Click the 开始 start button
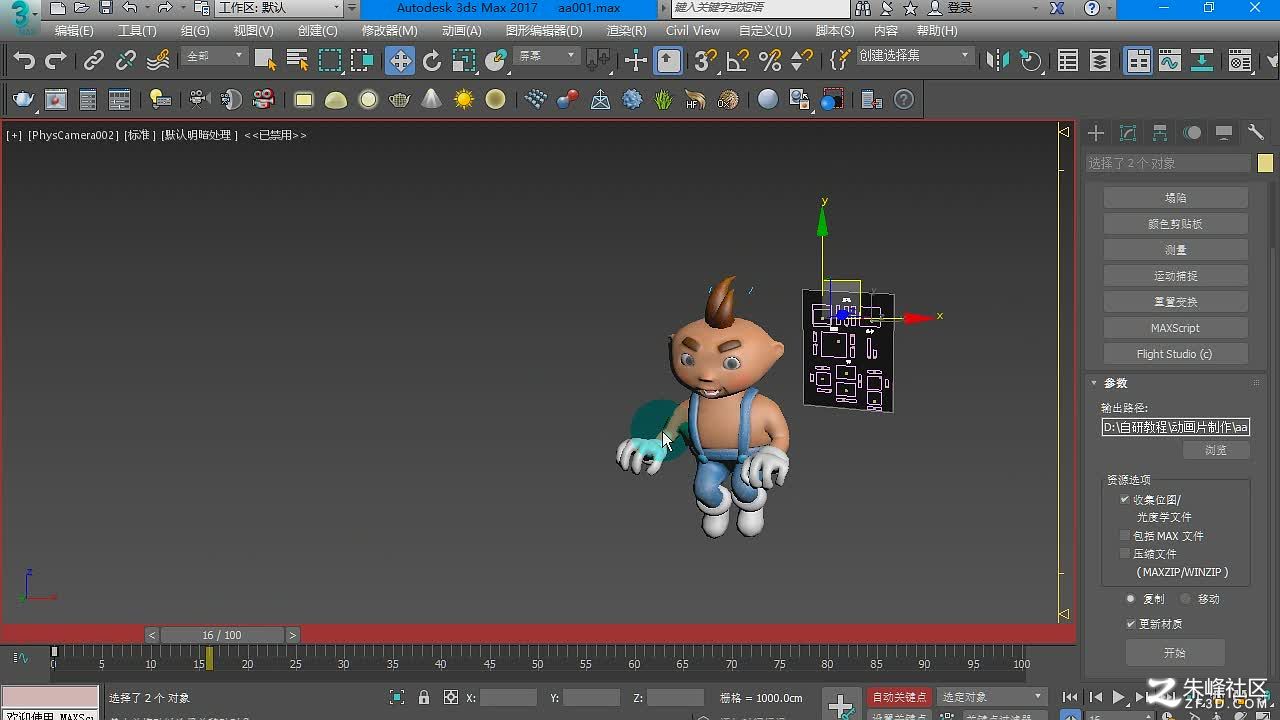This screenshot has height=720, width=1280. (1175, 653)
